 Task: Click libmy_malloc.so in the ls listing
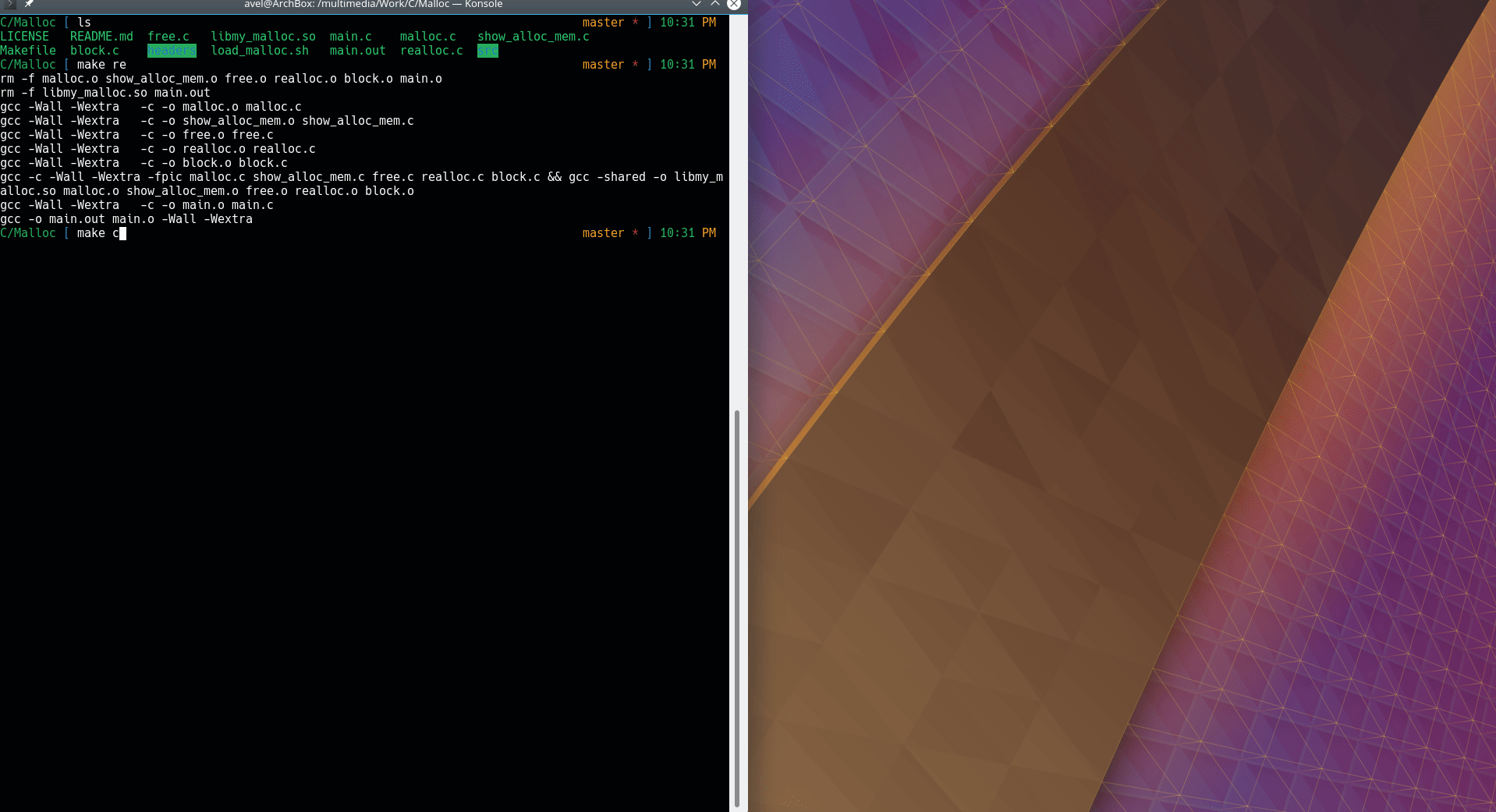(263, 37)
